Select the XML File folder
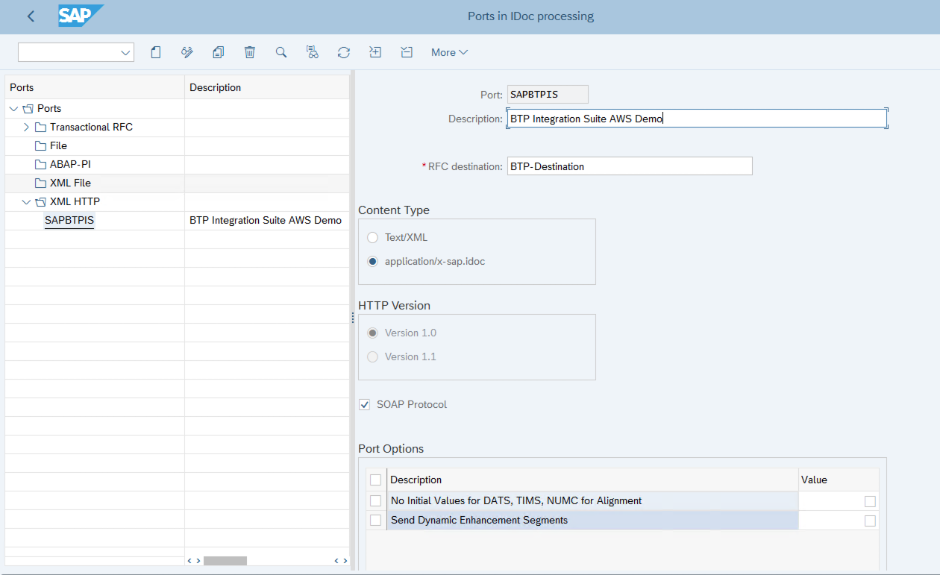The height and width of the screenshot is (575, 941). pos(70,183)
